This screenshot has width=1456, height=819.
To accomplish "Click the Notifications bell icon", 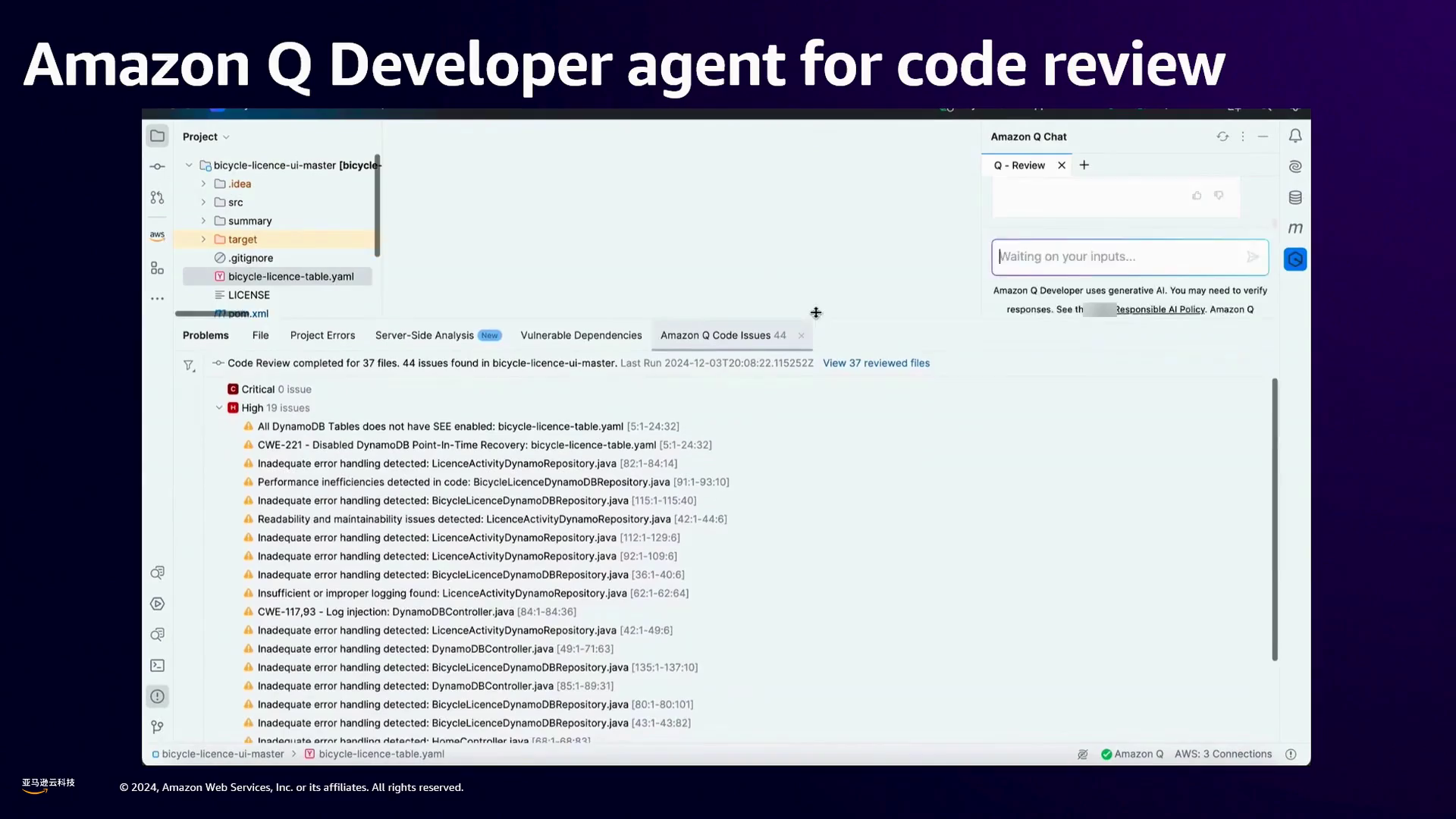I will 1294,136.
